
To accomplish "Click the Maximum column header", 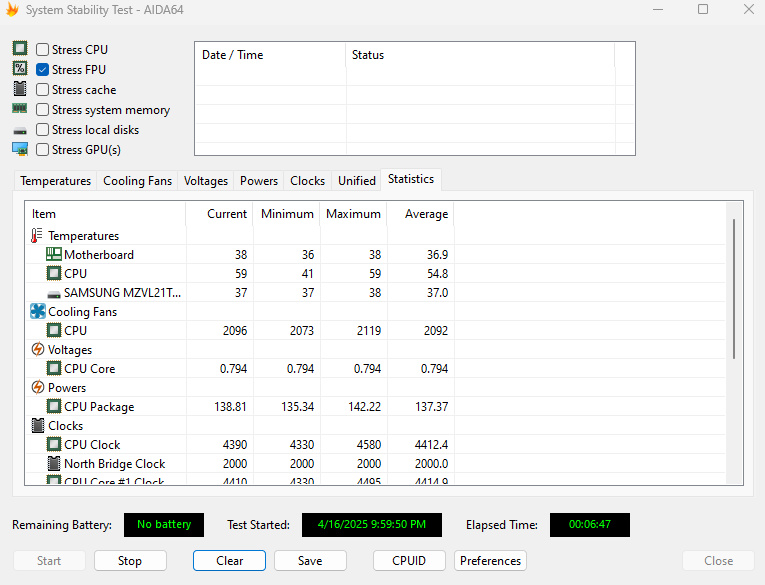I will click(x=353, y=214).
